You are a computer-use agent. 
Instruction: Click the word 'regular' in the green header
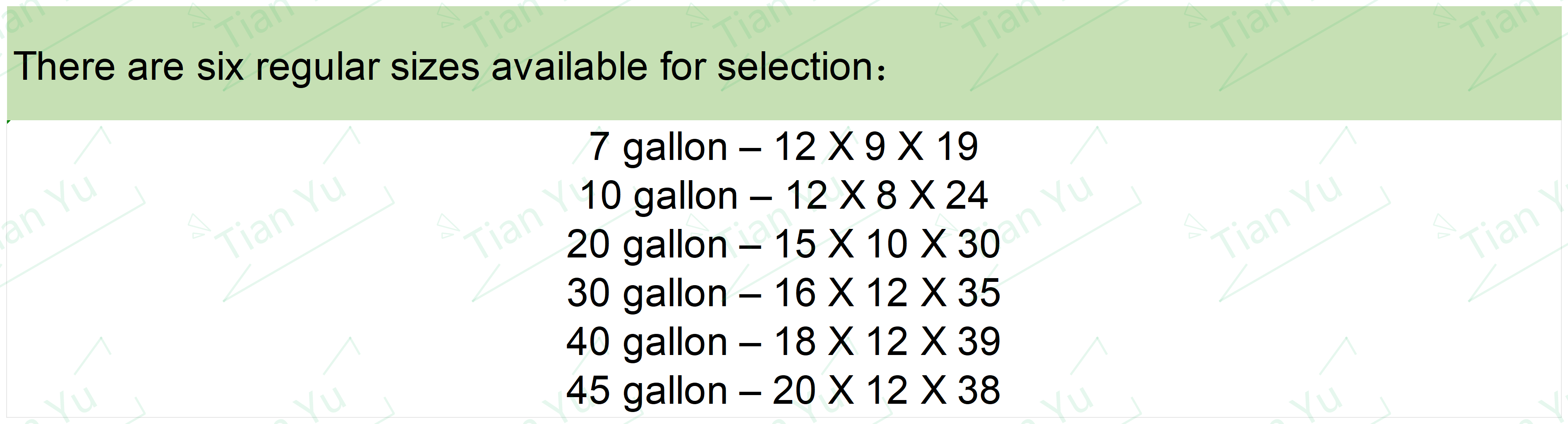(x=317, y=69)
